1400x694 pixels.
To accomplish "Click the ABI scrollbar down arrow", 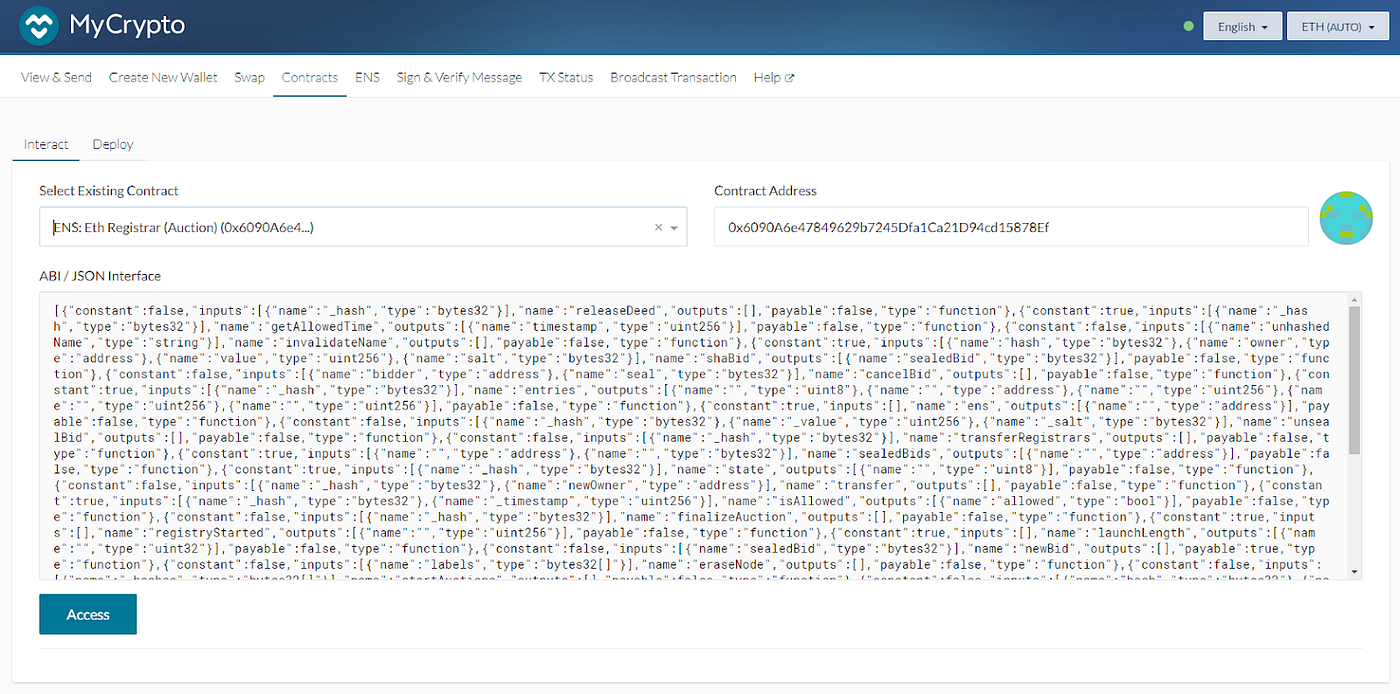I will pyautogui.click(x=1354, y=571).
